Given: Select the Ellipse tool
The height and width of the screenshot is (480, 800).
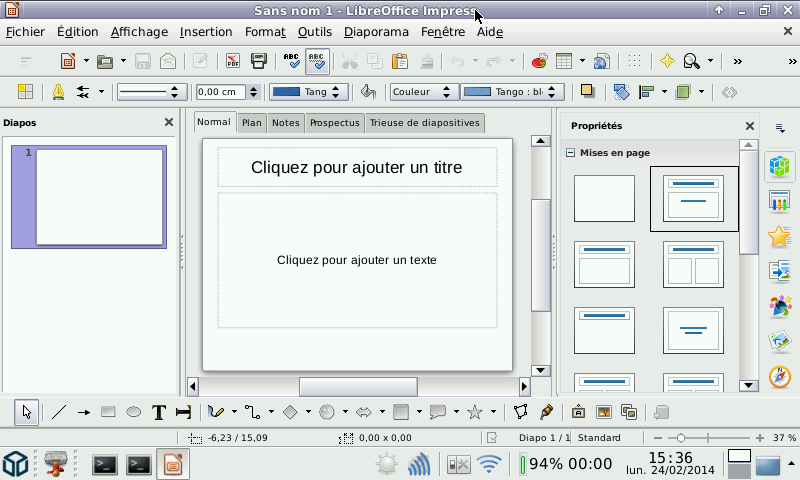Looking at the screenshot, I should pos(133,412).
